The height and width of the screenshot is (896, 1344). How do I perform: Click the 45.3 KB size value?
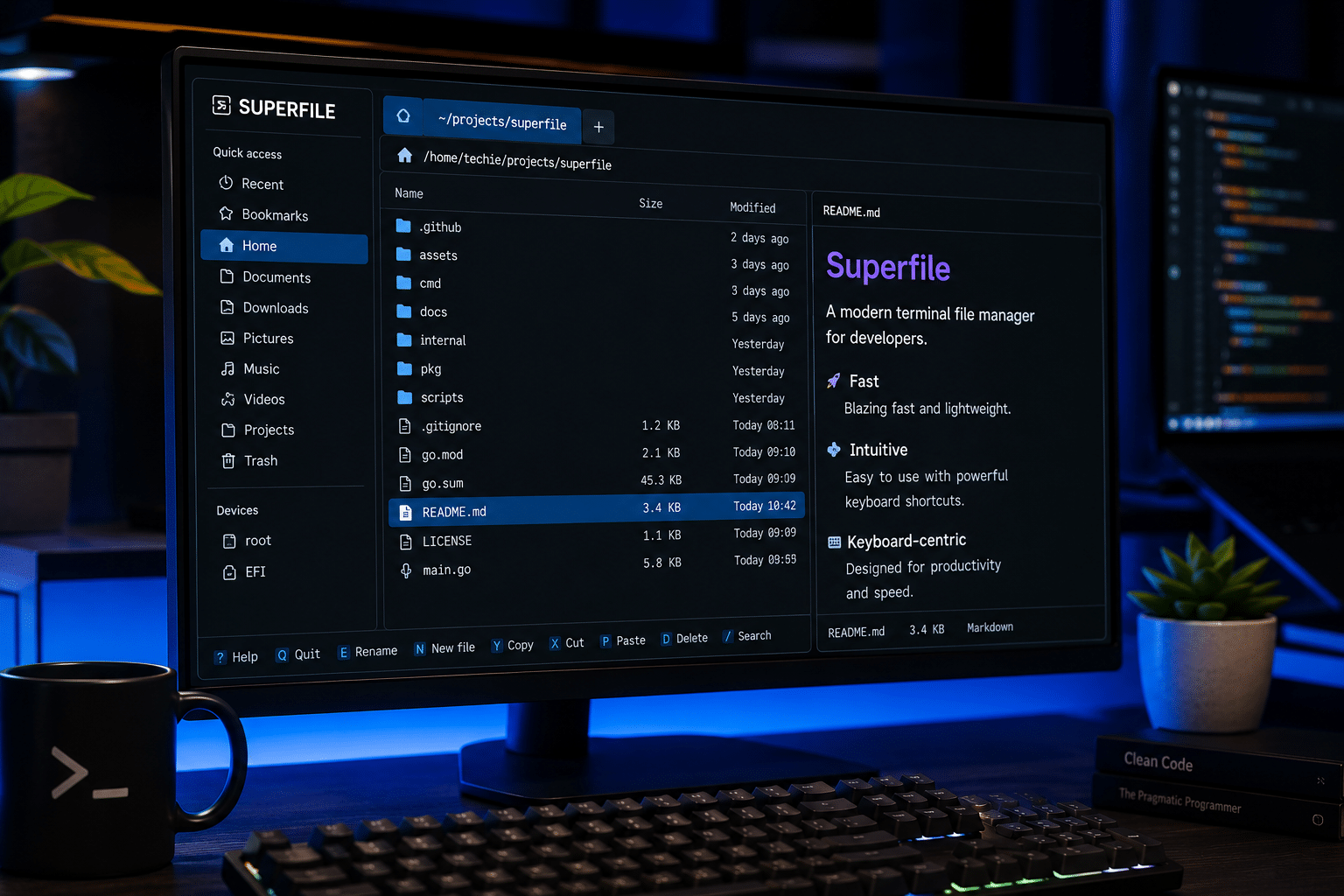point(661,479)
